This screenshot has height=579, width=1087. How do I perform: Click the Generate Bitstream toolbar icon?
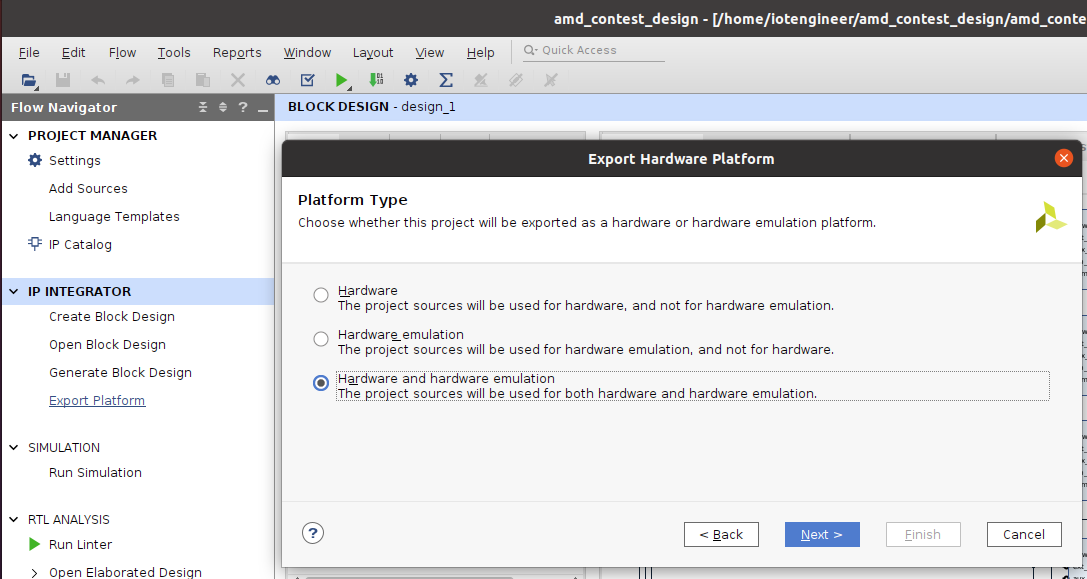point(375,80)
